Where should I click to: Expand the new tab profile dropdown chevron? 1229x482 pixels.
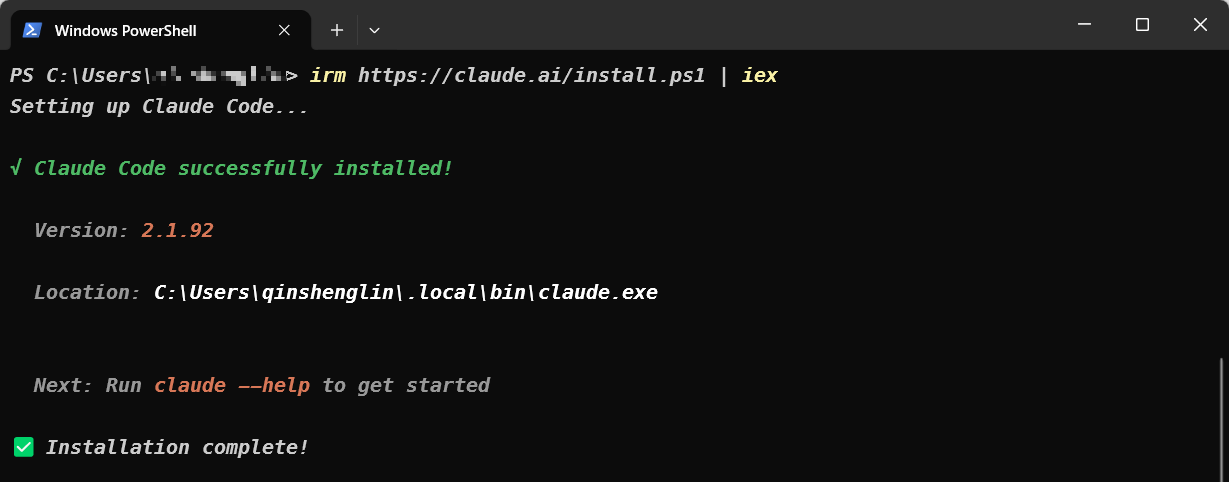tap(374, 30)
